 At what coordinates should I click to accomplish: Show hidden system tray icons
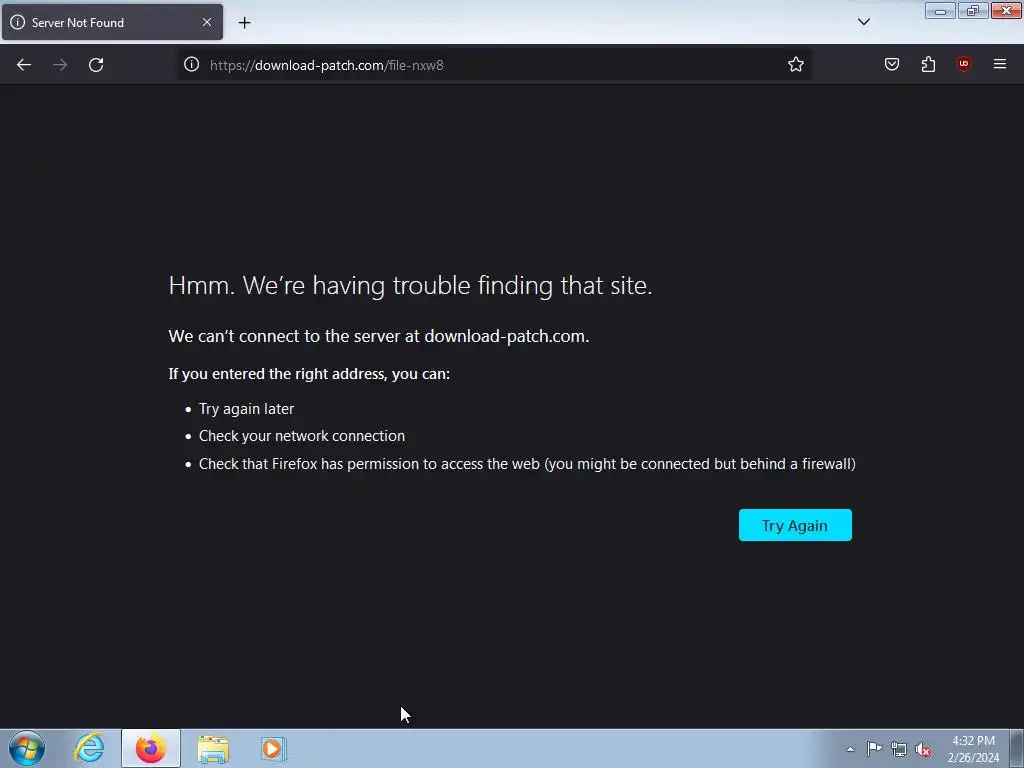click(x=850, y=749)
